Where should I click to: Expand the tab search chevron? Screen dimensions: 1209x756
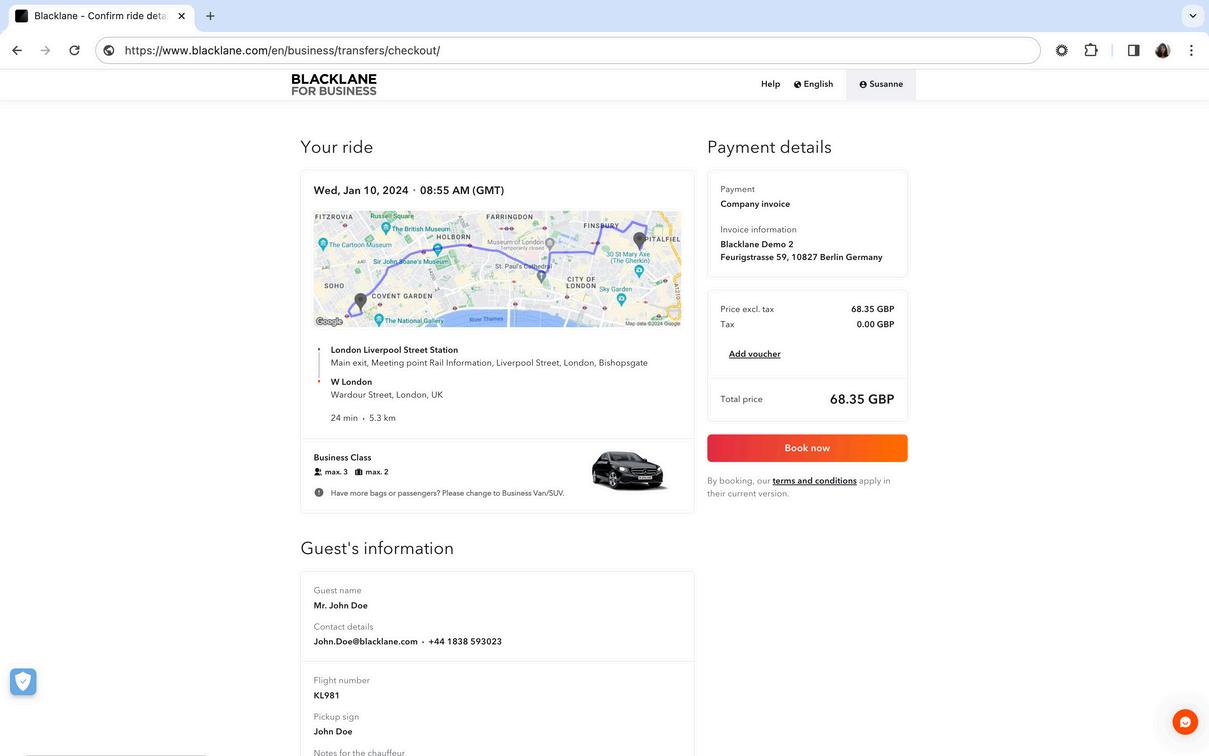click(1192, 16)
